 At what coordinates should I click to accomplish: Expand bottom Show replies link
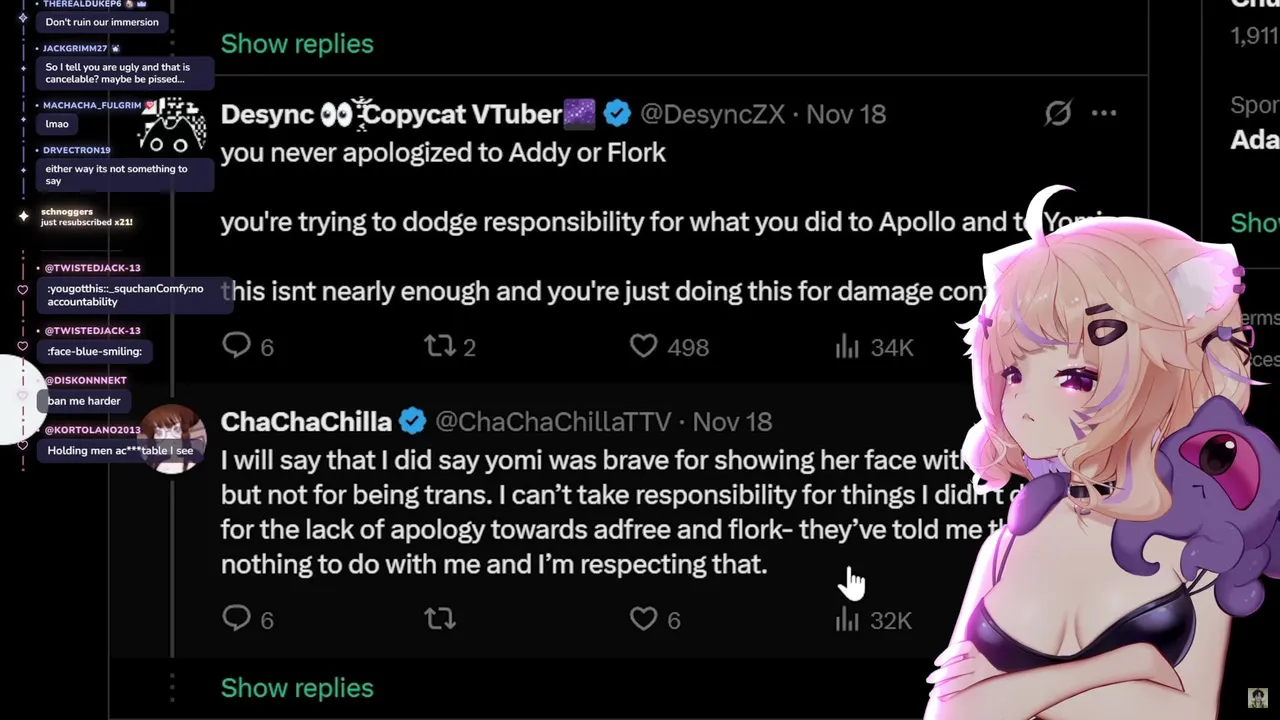click(x=297, y=688)
